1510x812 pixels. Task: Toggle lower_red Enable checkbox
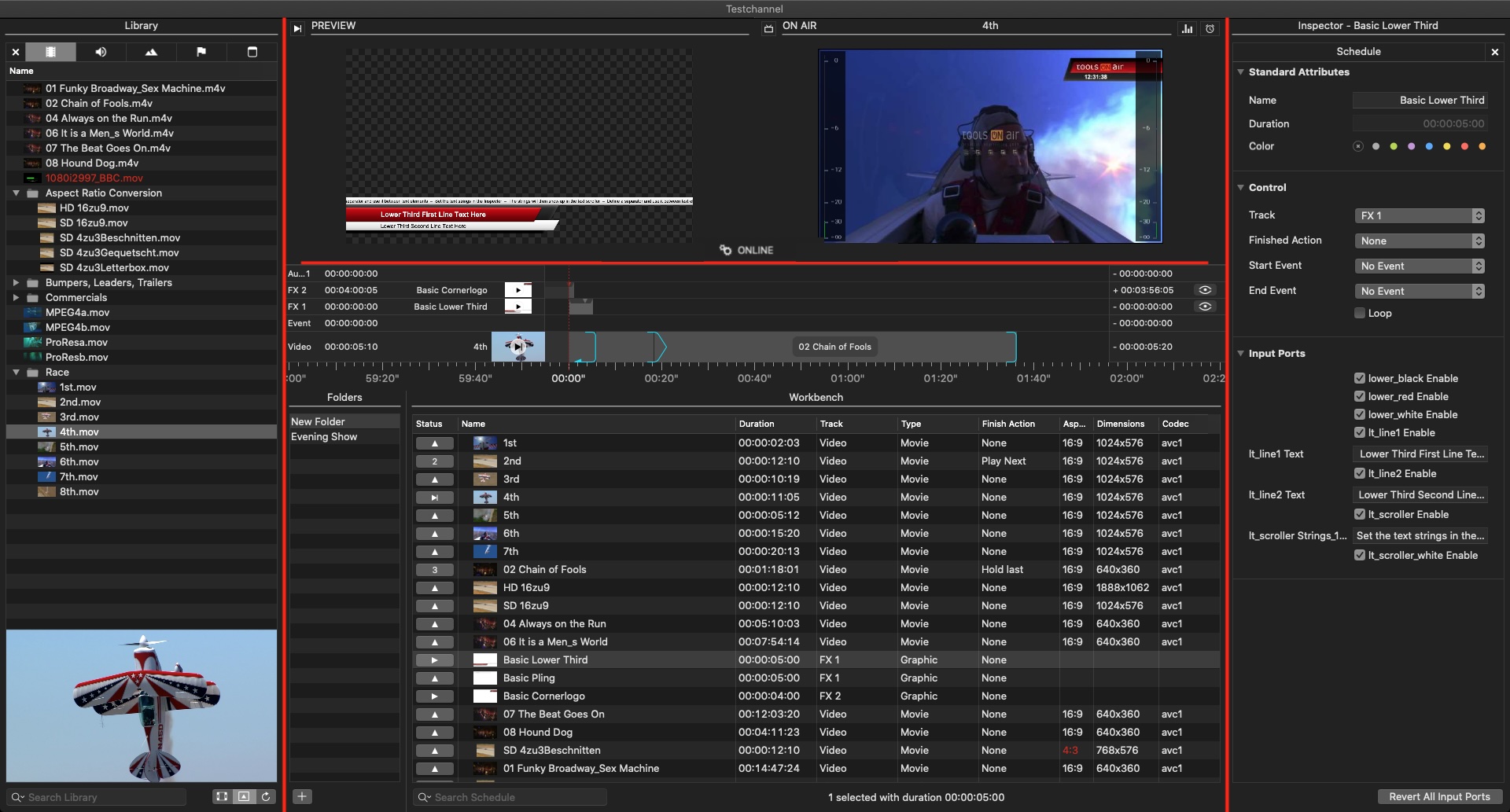point(1359,396)
